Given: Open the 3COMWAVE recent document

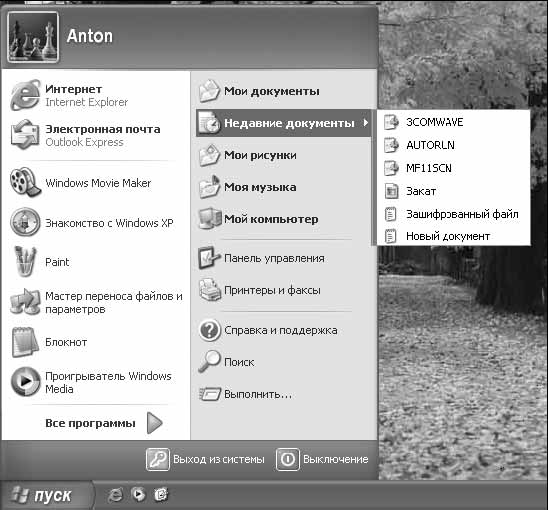Looking at the screenshot, I should coord(454,122).
